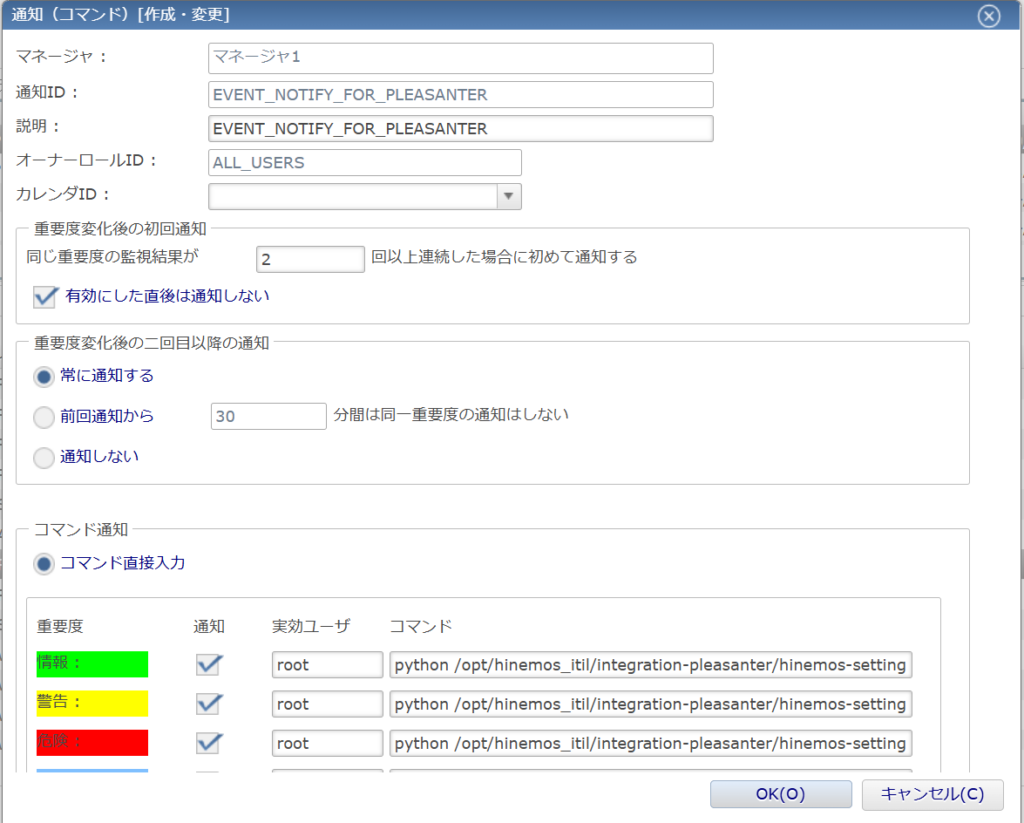Uncheck notification for Info severity
Image resolution: width=1024 pixels, height=823 pixels.
(208, 665)
